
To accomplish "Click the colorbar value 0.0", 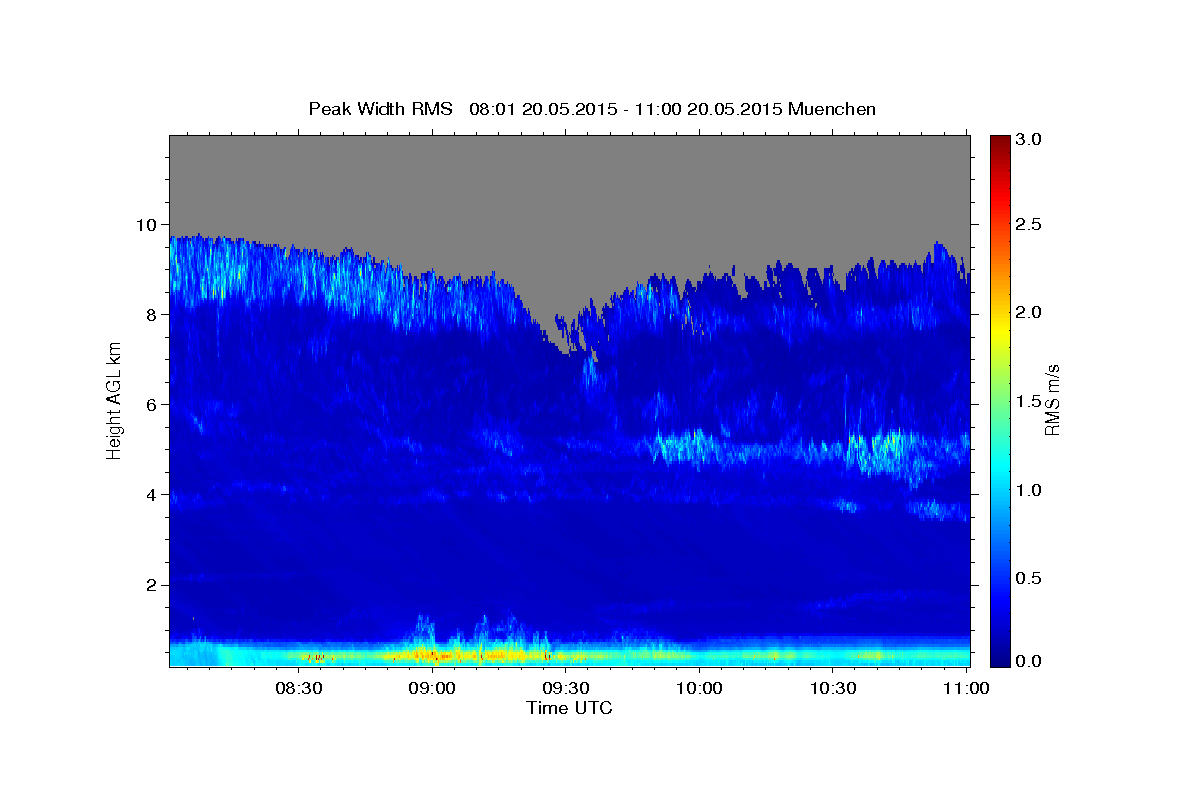I will click(x=1028, y=661).
